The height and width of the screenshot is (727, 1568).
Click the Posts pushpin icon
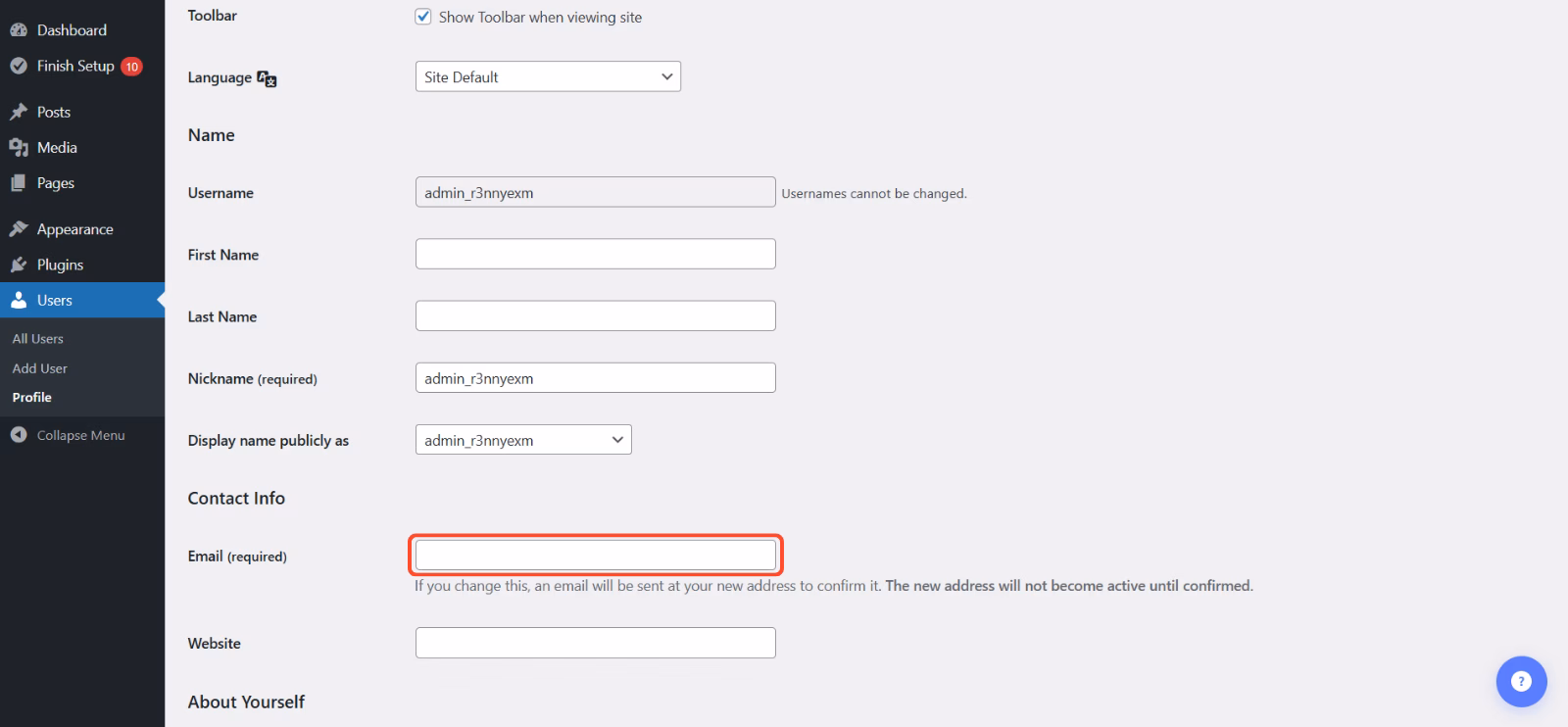tap(18, 112)
